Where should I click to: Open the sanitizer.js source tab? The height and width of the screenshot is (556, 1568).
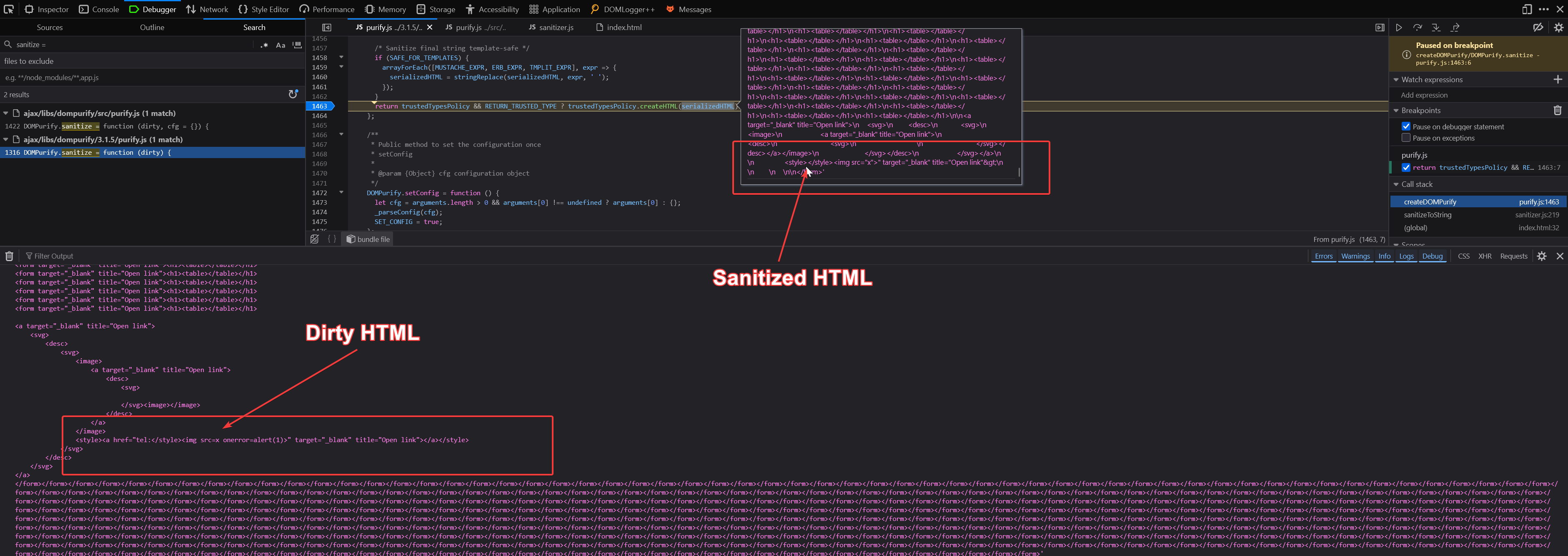[x=551, y=28]
